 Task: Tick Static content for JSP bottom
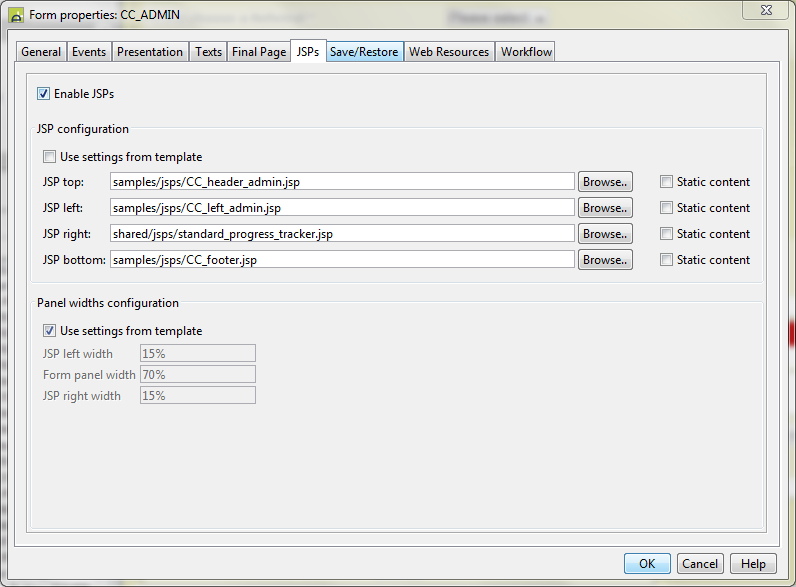pyautogui.click(x=667, y=260)
